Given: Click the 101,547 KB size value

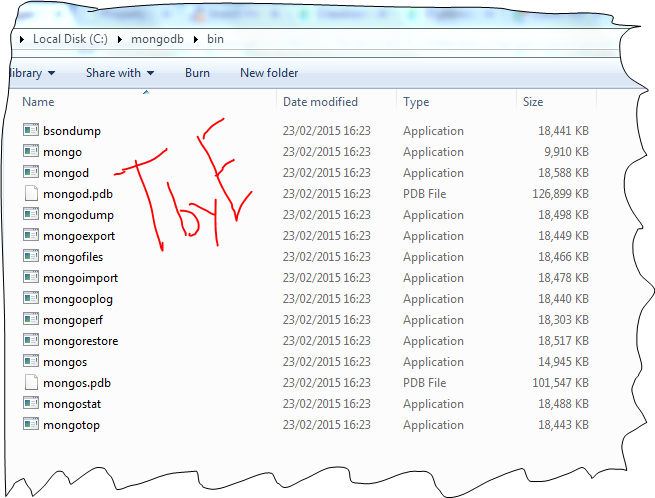Looking at the screenshot, I should [x=560, y=382].
